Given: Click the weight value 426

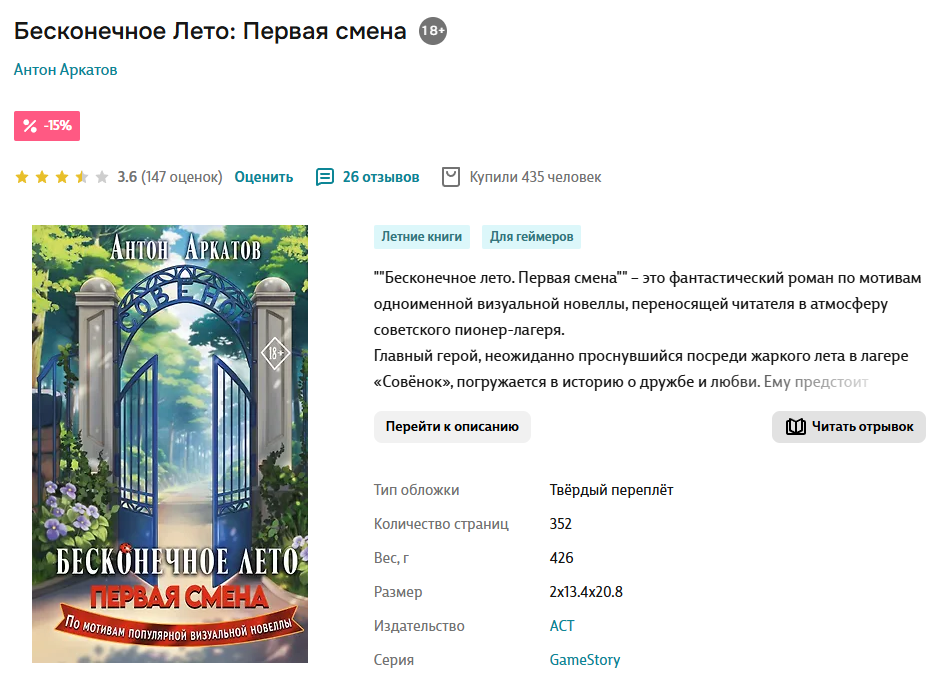Looking at the screenshot, I should [561, 557].
